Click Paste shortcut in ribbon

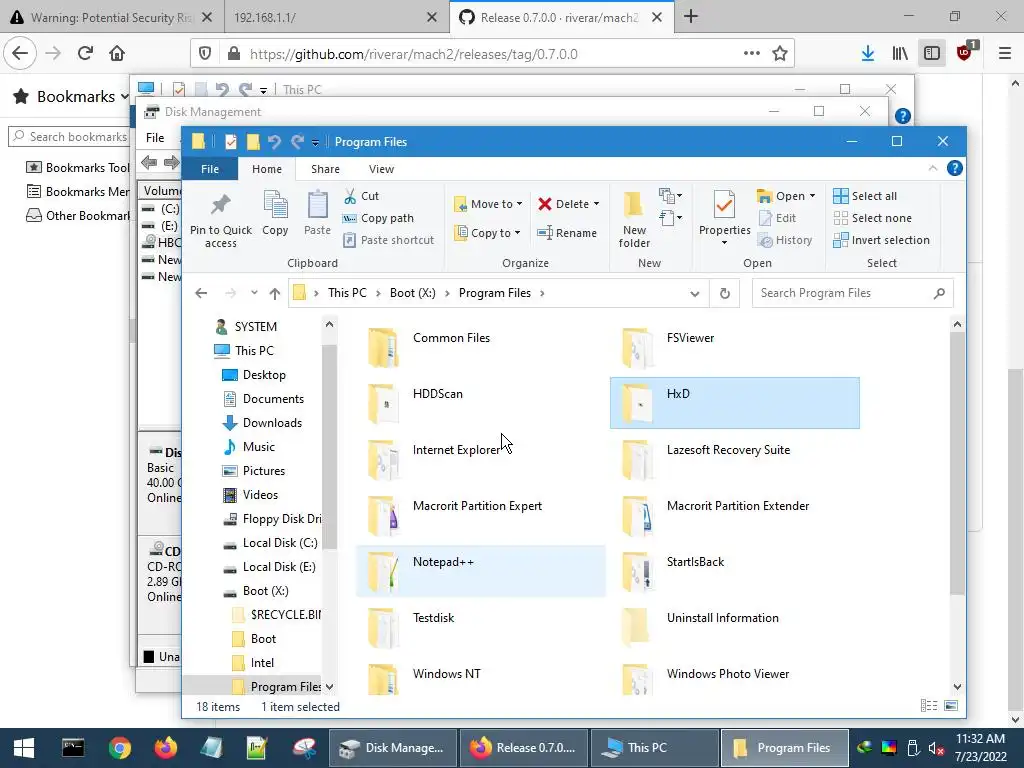click(389, 240)
